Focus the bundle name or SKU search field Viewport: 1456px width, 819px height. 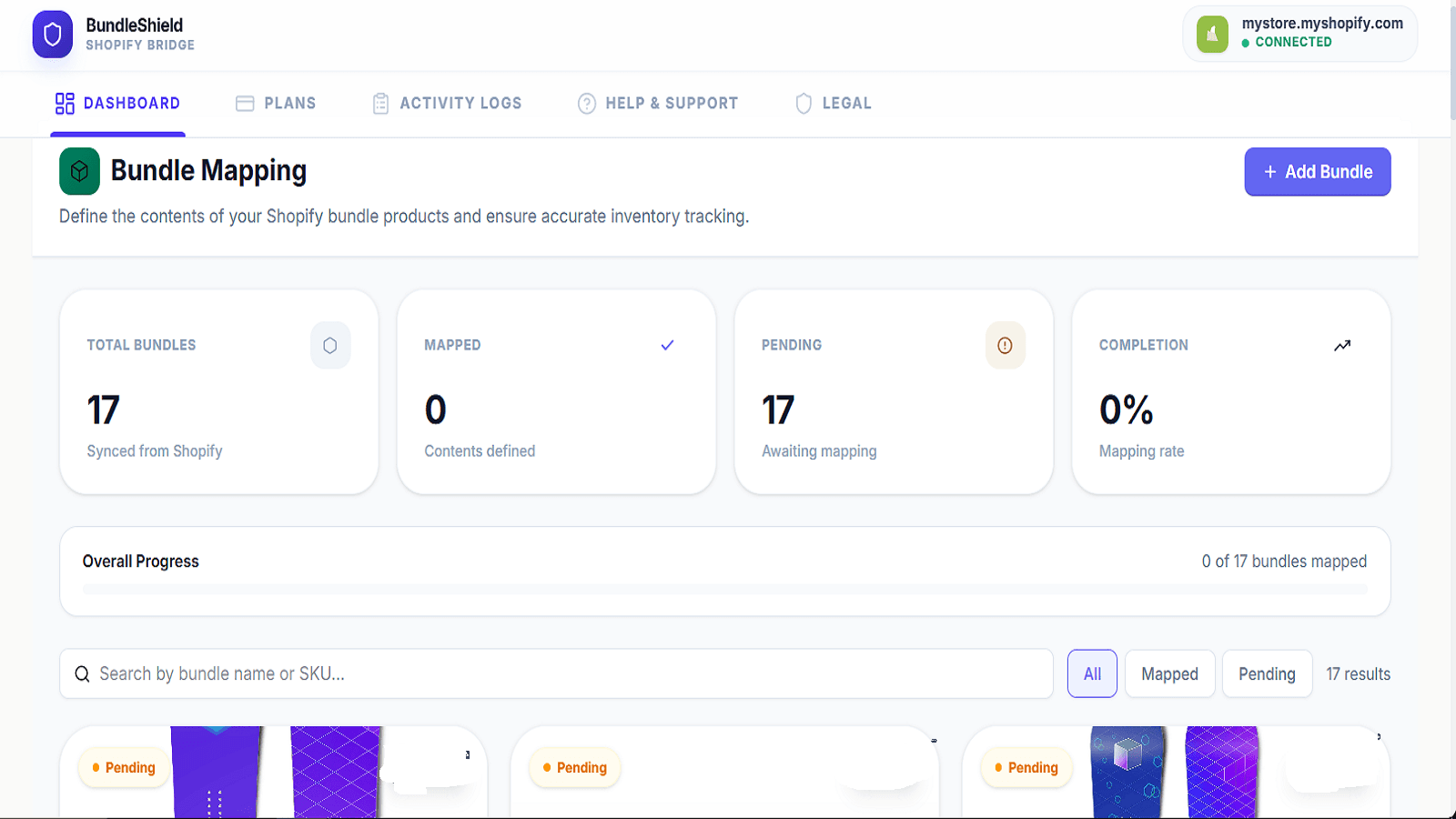click(x=556, y=674)
